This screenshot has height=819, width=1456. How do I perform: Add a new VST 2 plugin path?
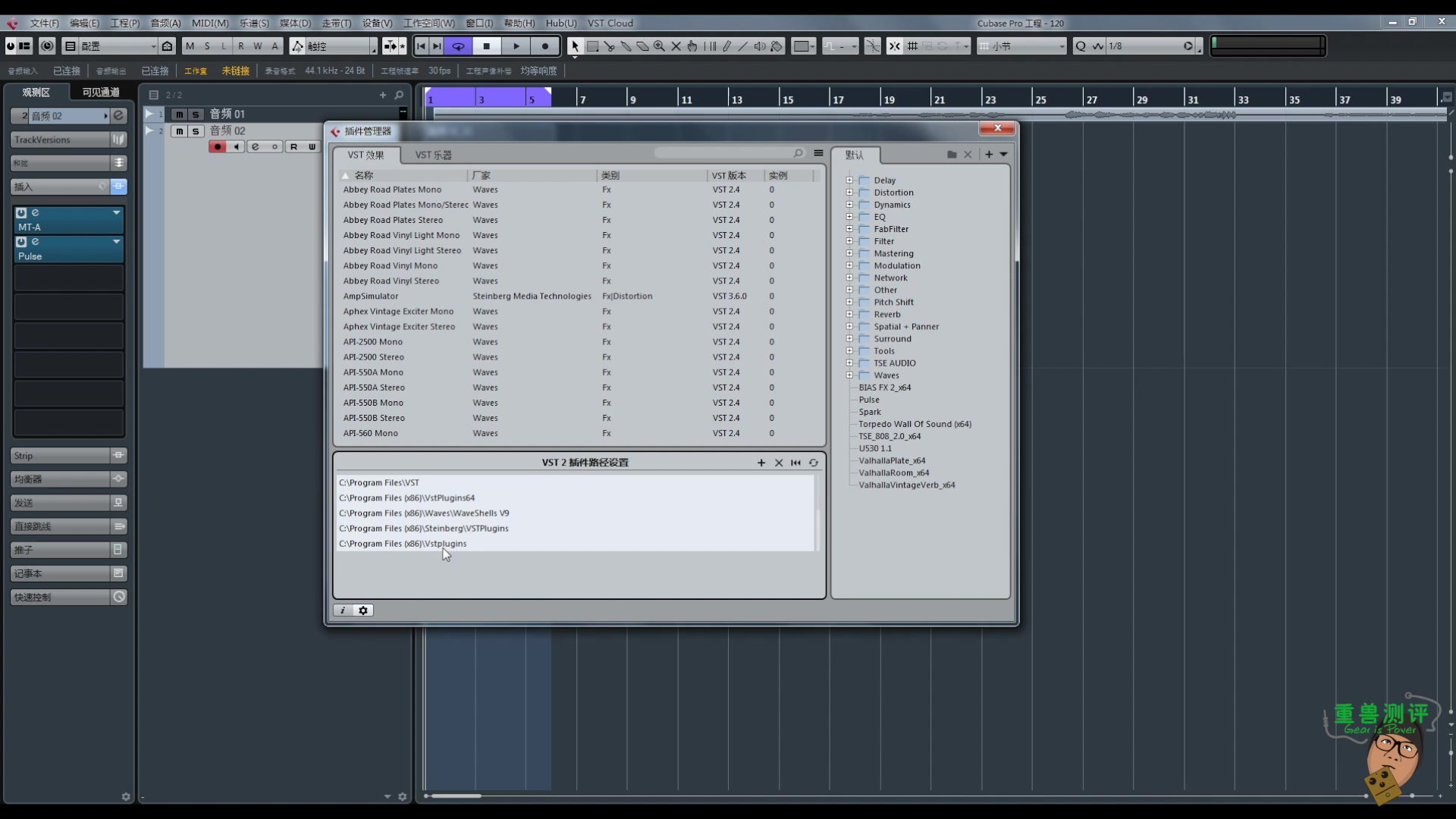[x=761, y=463]
